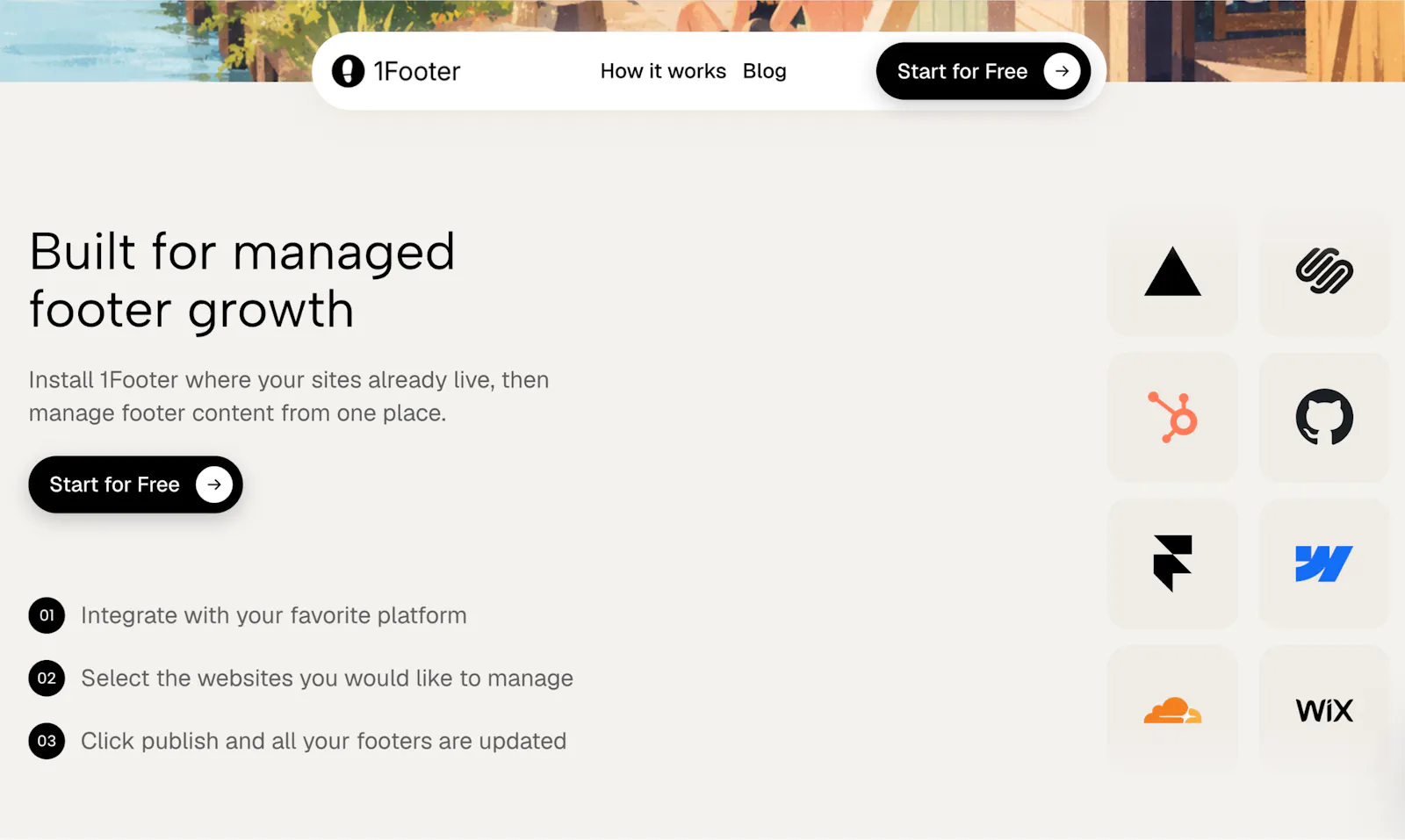
Task: Open the How it works menu item
Action: (663, 71)
